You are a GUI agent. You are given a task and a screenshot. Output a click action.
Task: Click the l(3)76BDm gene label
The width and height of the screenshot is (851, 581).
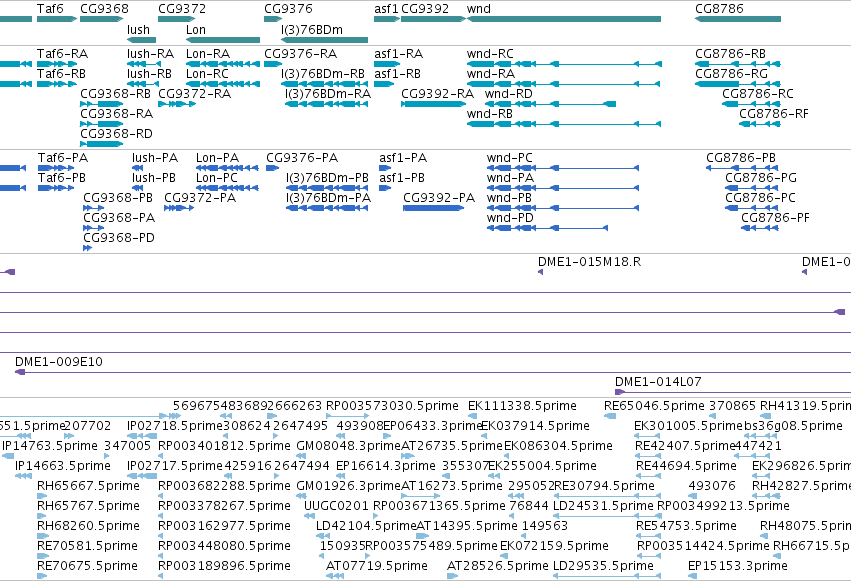(x=312, y=30)
